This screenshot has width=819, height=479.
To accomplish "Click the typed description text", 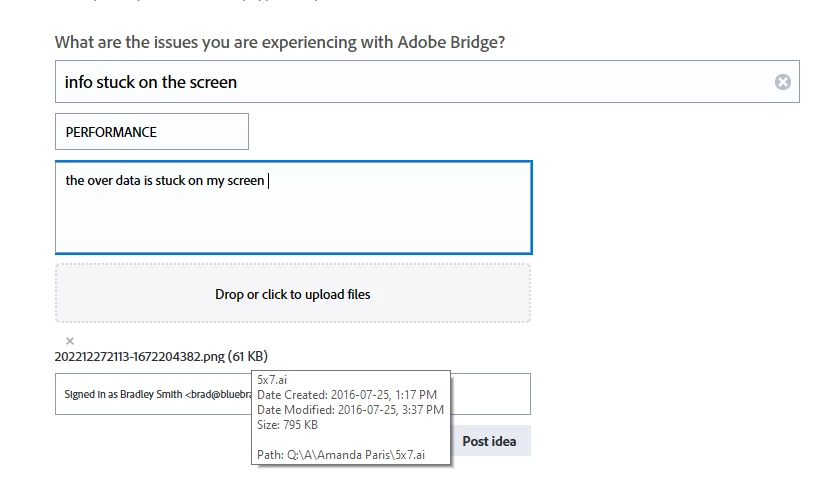I will click(x=165, y=181).
